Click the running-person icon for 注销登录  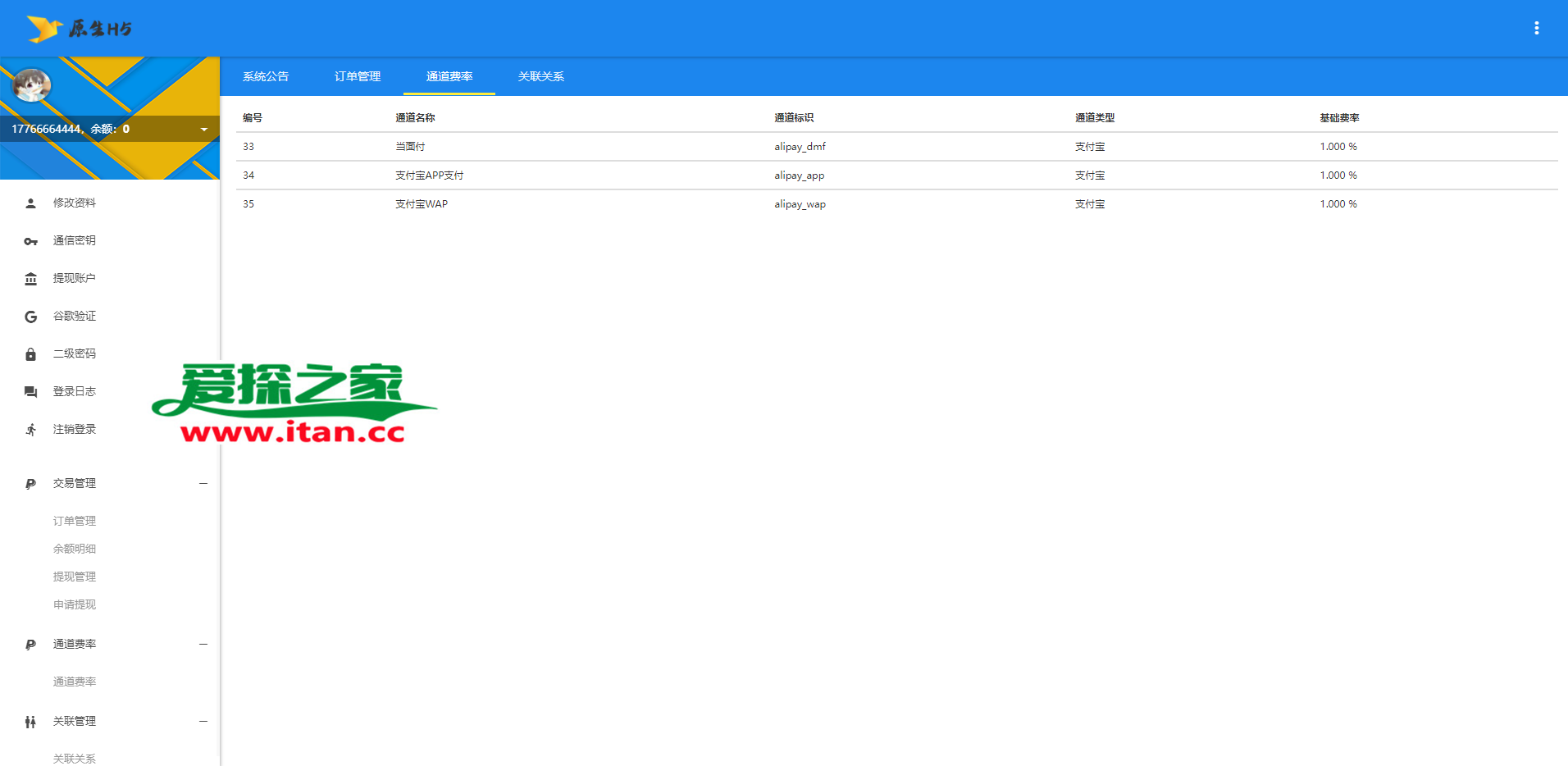tap(30, 430)
